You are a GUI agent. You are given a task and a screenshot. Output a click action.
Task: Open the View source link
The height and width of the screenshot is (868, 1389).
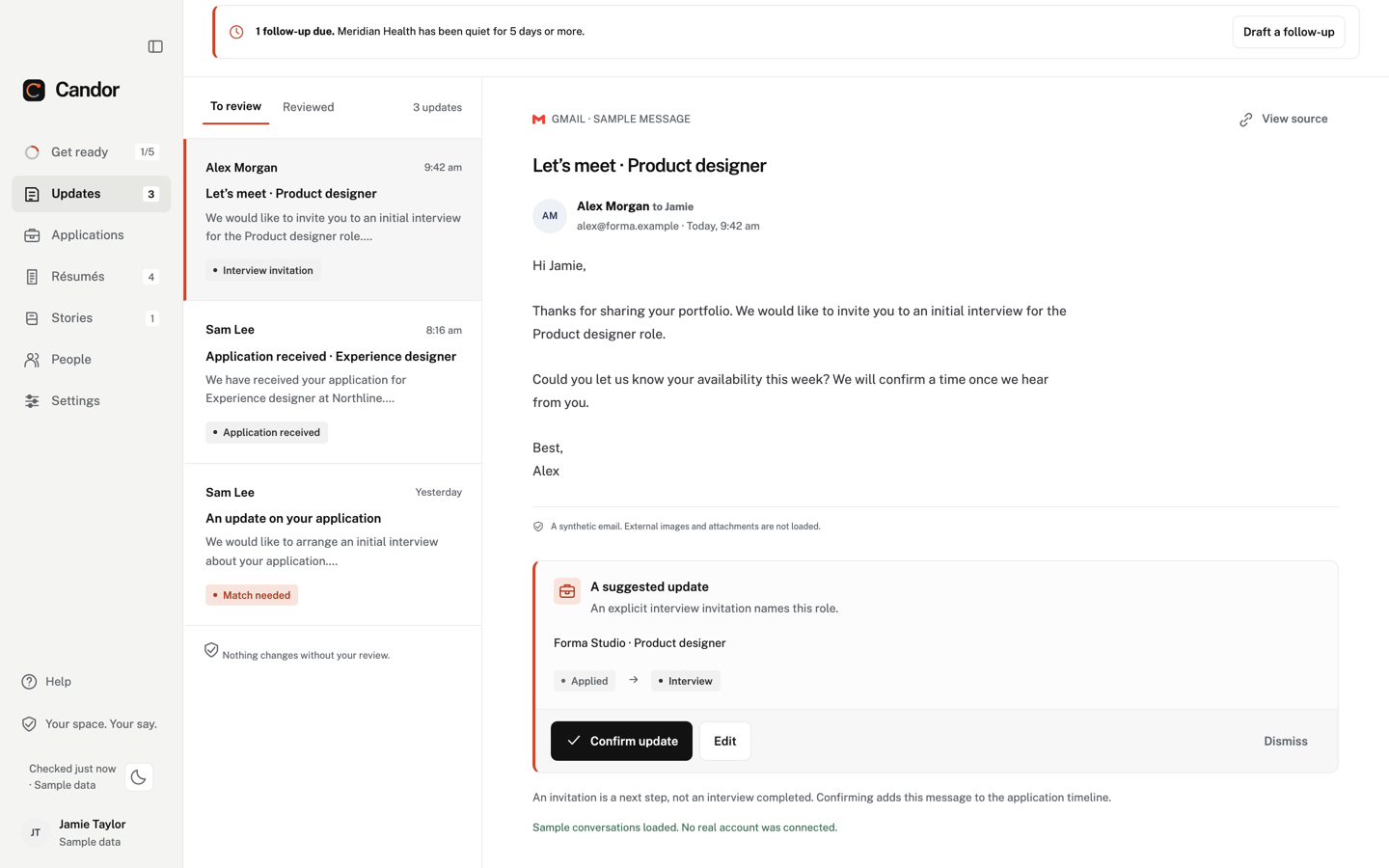tap(1284, 119)
